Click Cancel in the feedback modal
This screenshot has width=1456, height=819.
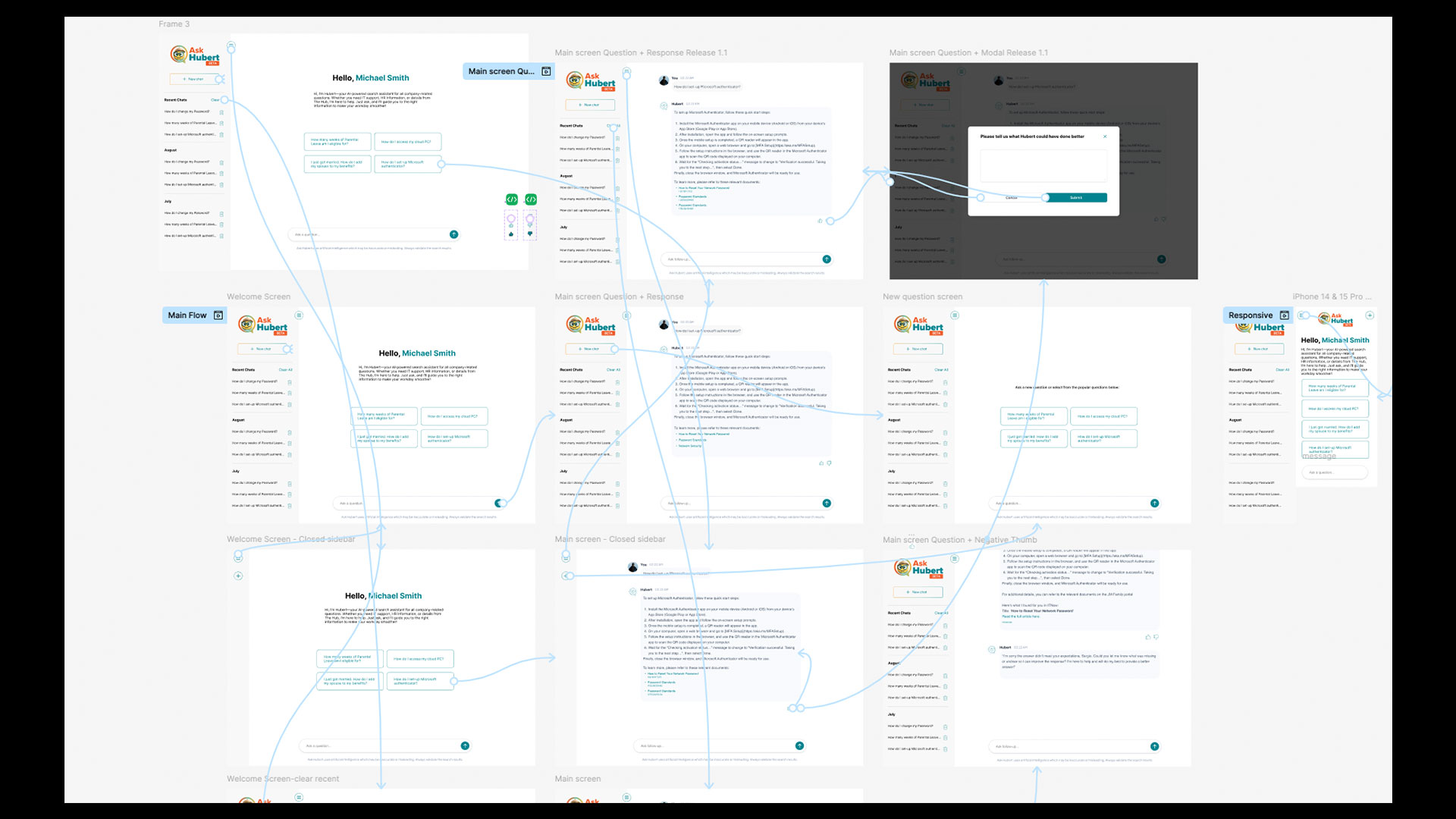tap(1012, 198)
